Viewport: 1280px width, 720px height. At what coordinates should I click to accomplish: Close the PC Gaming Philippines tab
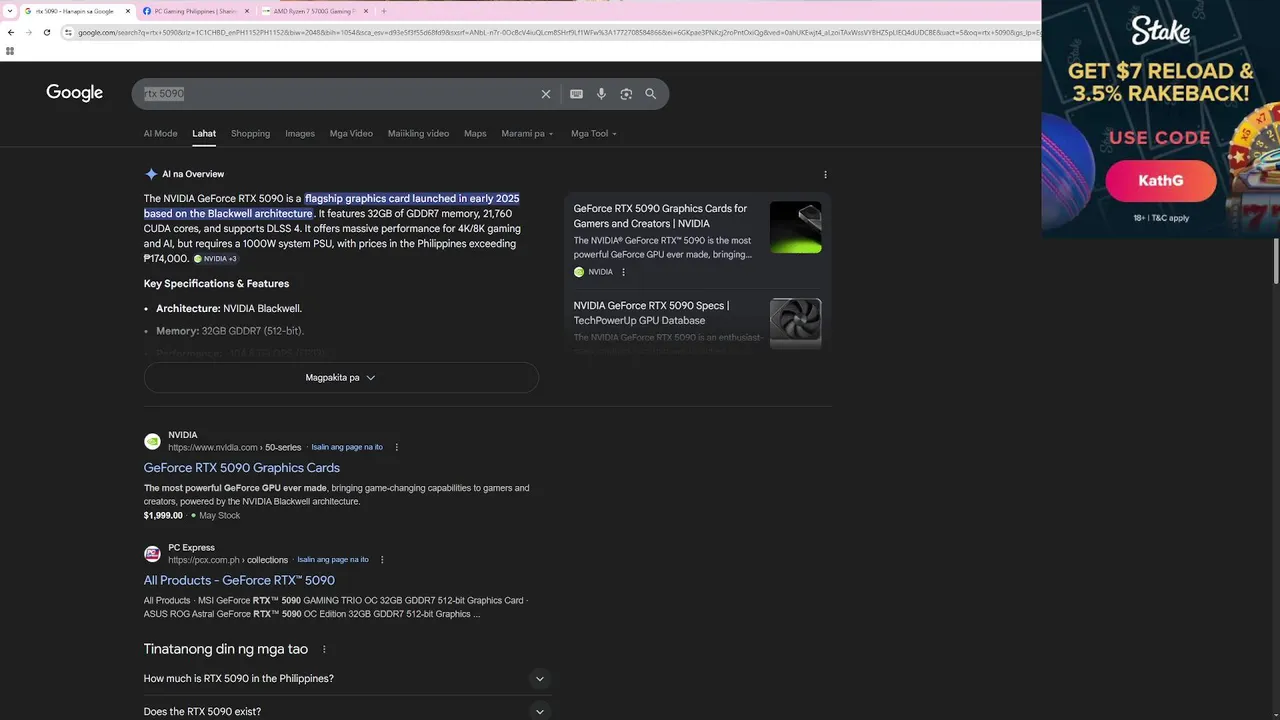tap(248, 11)
